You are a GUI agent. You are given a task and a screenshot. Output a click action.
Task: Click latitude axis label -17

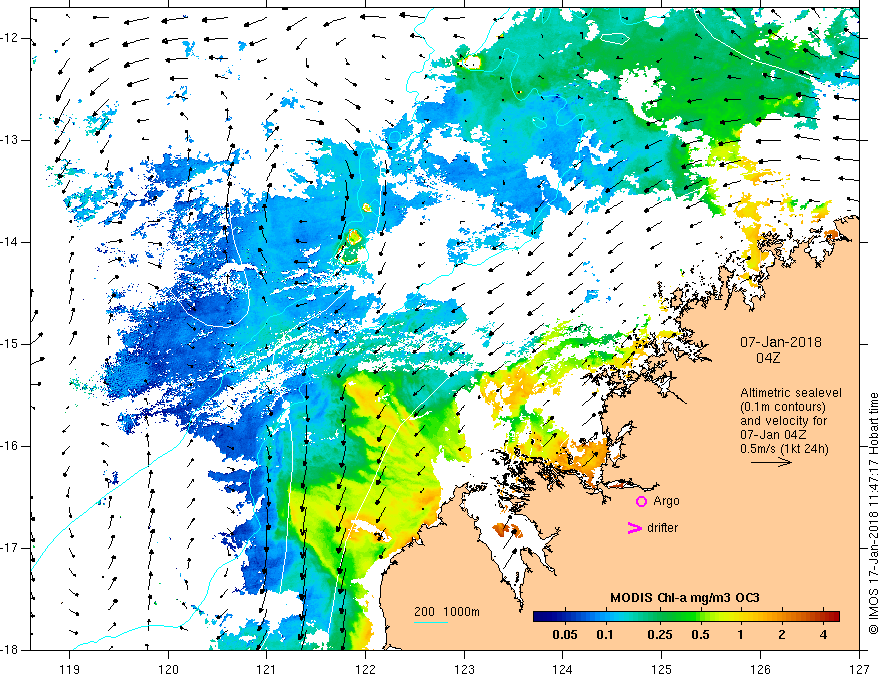tap(11, 548)
